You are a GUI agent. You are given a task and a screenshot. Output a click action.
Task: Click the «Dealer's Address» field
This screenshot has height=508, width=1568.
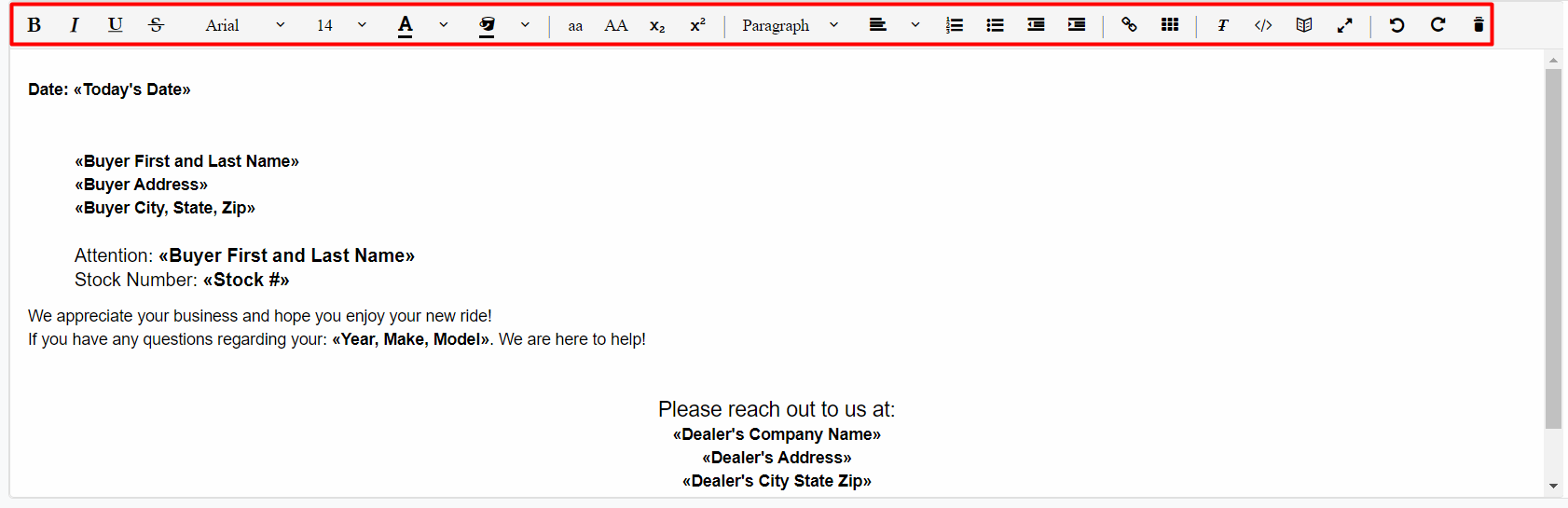[x=777, y=458]
